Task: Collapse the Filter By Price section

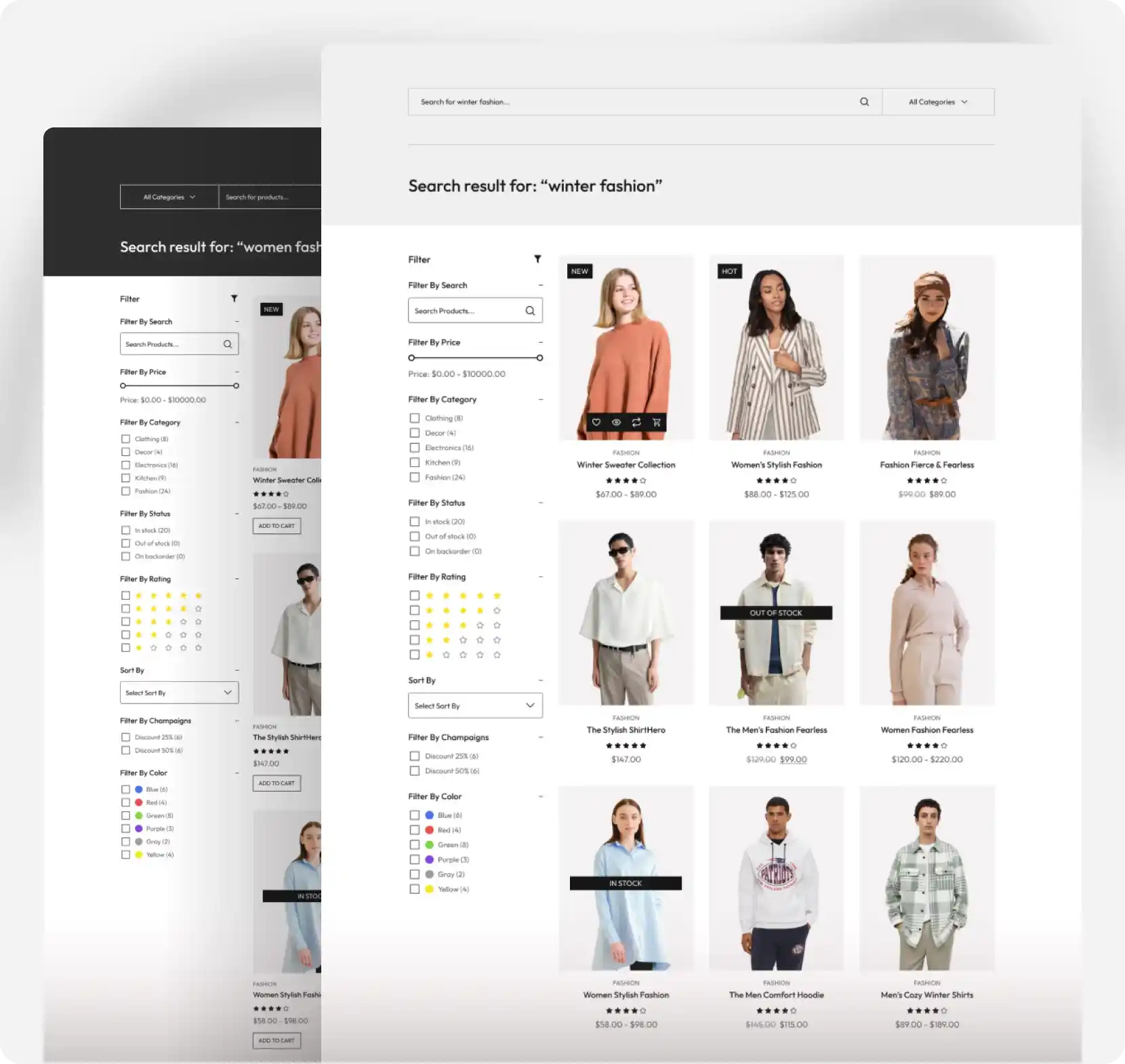Action: [540, 342]
